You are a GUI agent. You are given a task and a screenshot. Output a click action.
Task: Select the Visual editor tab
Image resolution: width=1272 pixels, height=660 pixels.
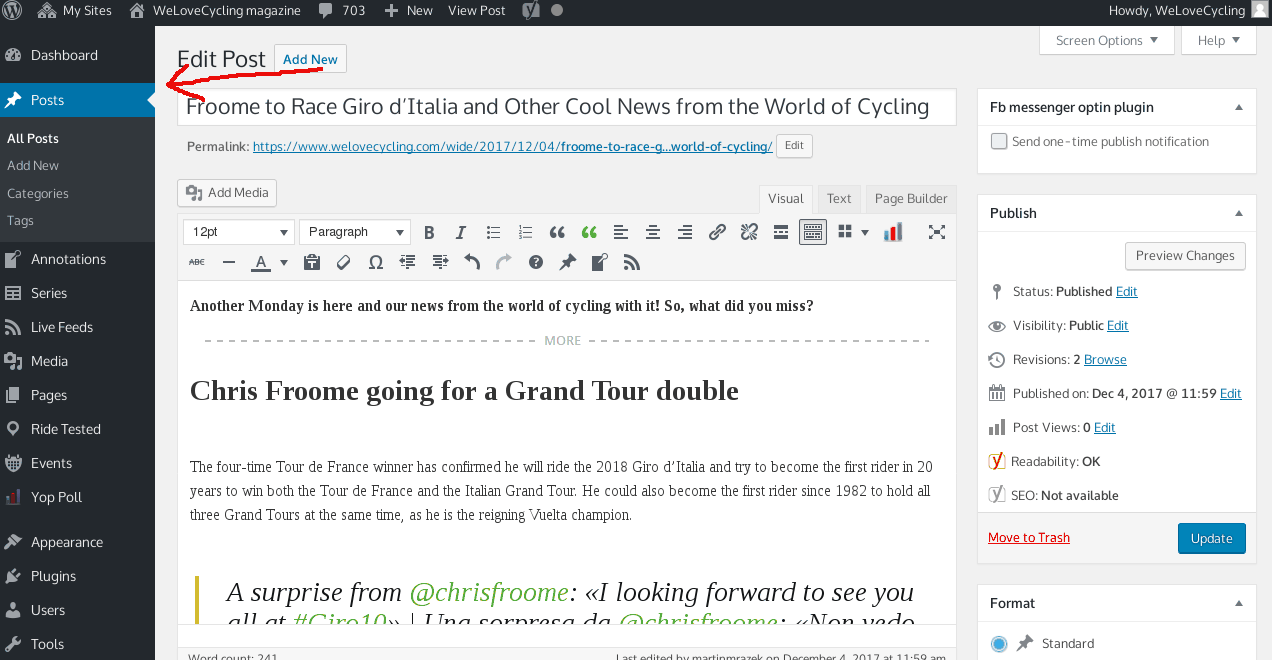[x=786, y=198]
